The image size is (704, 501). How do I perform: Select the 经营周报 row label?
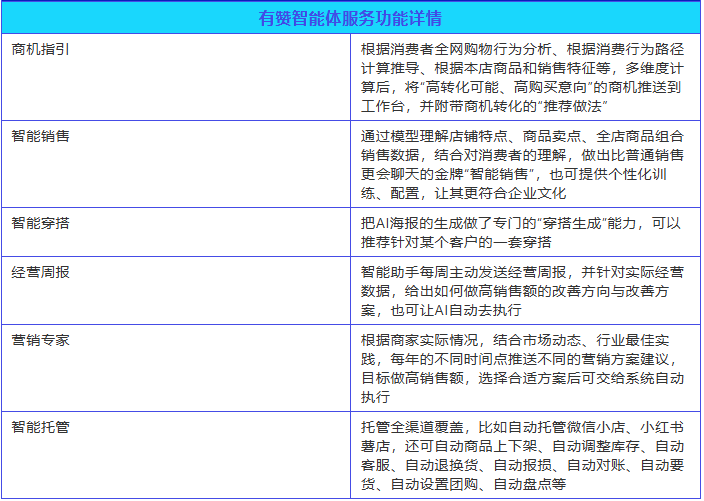tap(40, 272)
